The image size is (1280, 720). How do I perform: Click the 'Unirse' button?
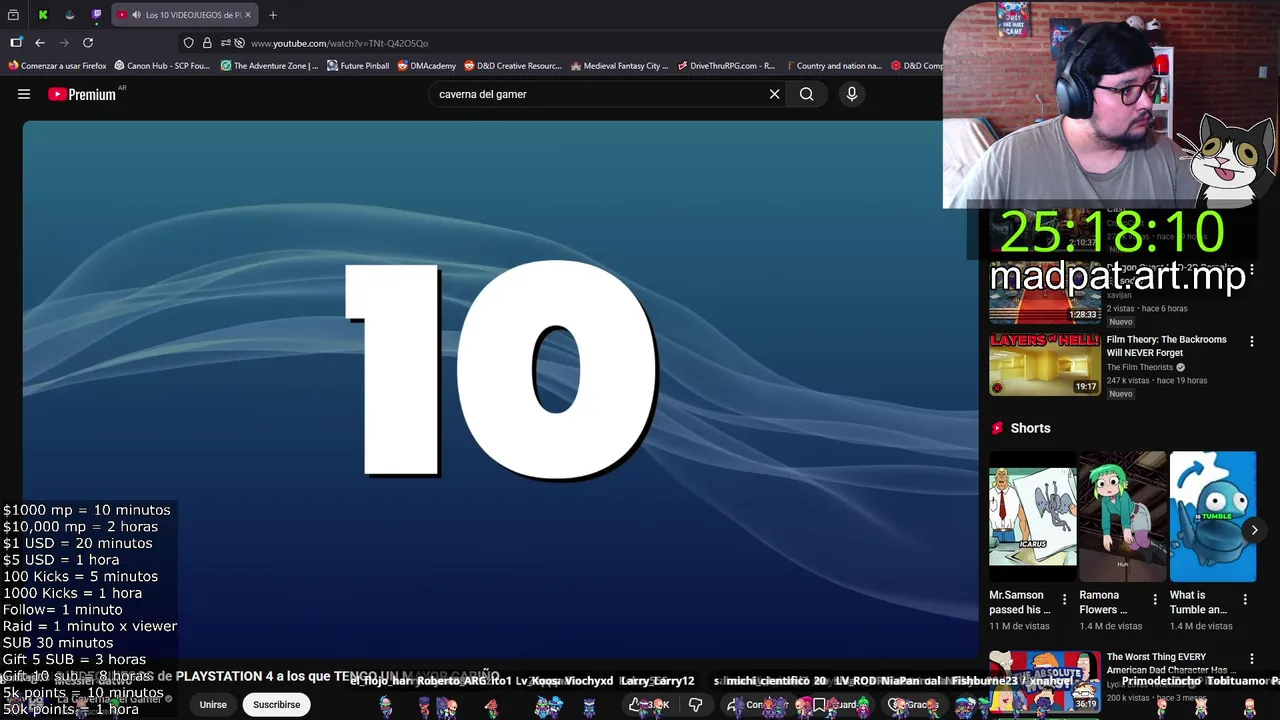coord(213,704)
